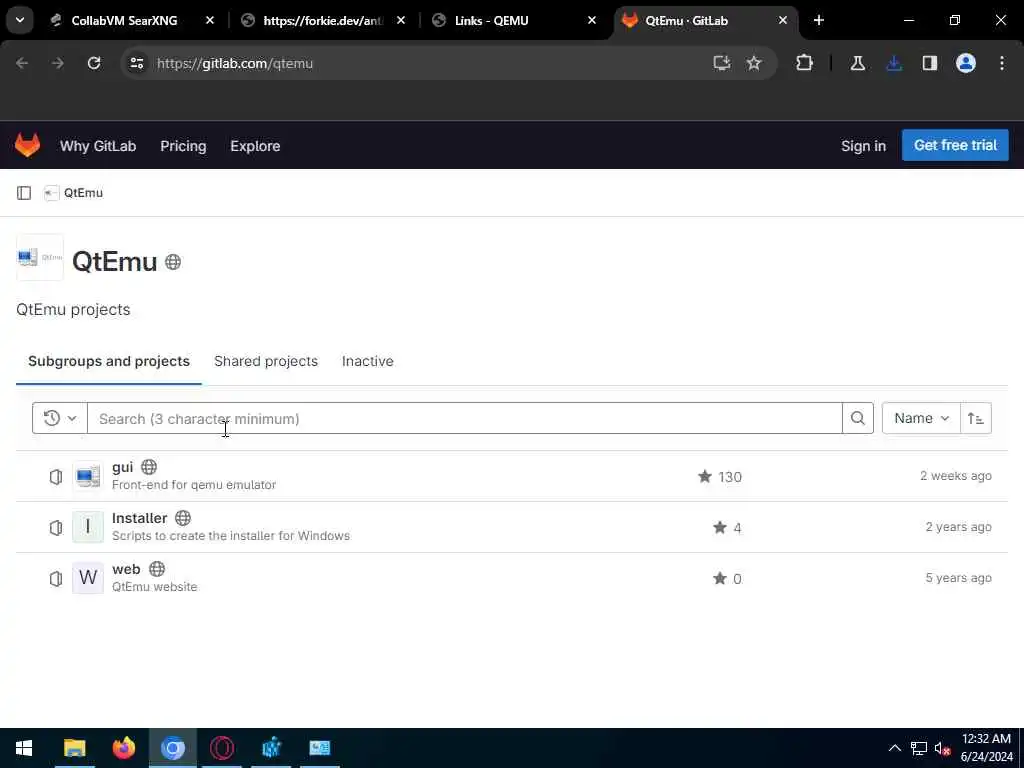
Task: Select the Subgroups and projects tab
Action: pos(108,361)
